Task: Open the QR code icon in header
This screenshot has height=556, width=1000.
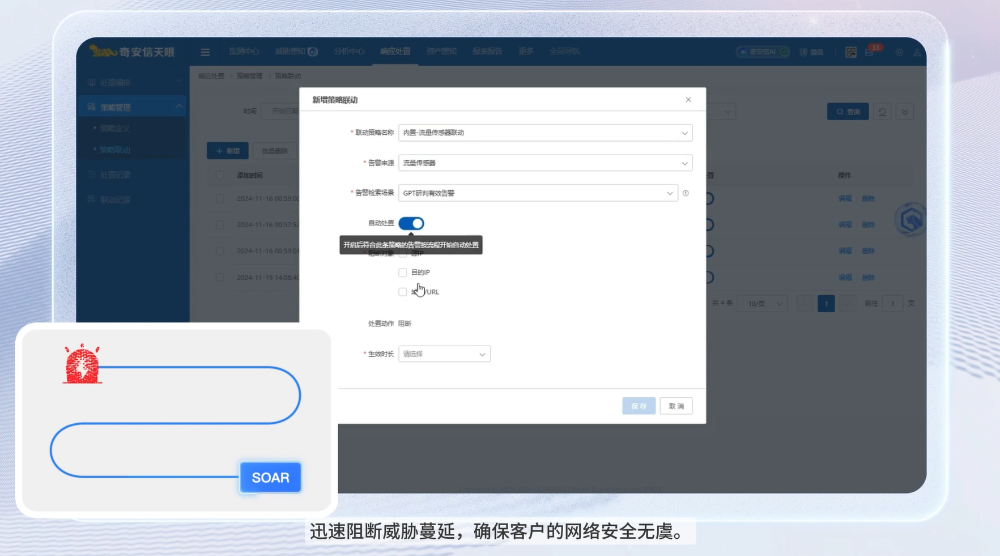Action: 851,52
